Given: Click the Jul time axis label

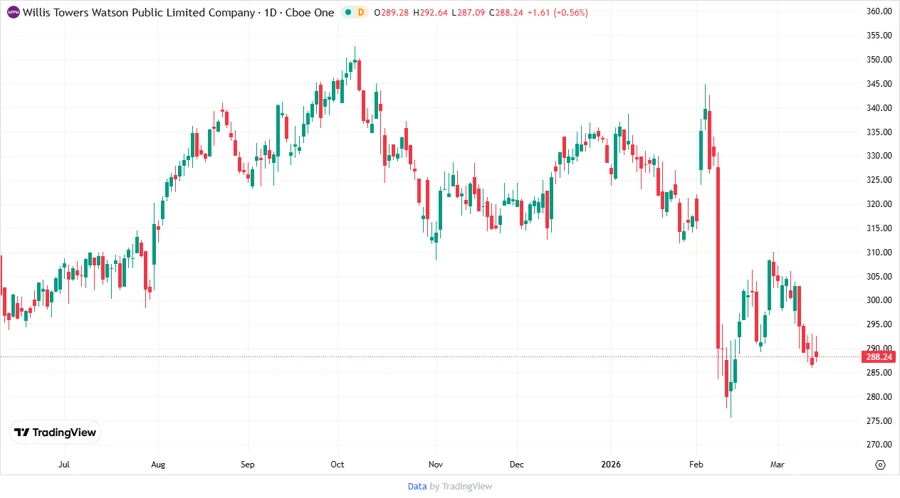Looking at the screenshot, I should [x=64, y=464].
